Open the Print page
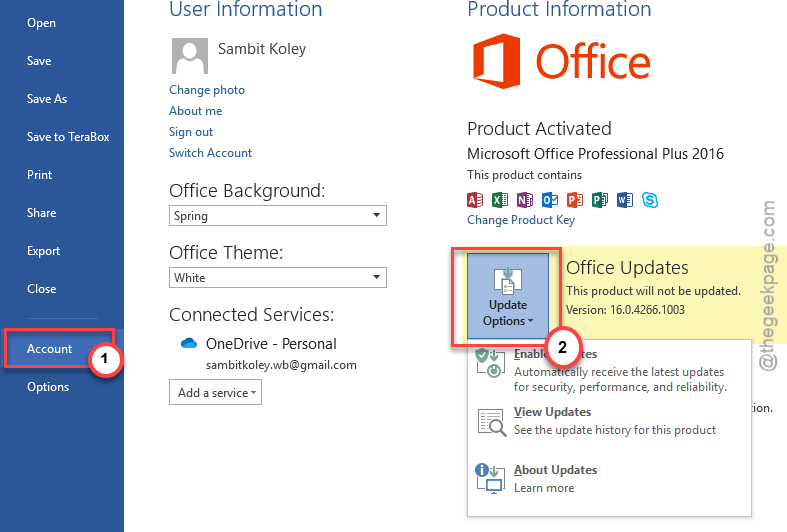This screenshot has height=532, width=787. tap(39, 175)
